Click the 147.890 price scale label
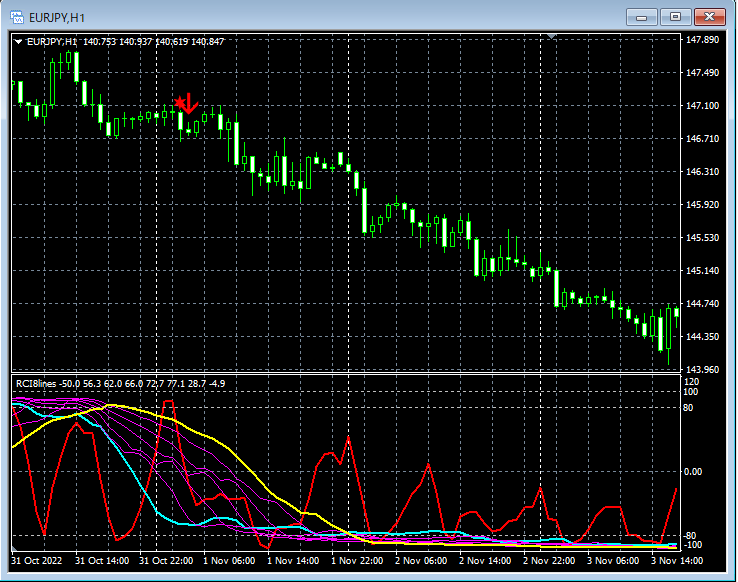738x582 pixels. (x=703, y=41)
